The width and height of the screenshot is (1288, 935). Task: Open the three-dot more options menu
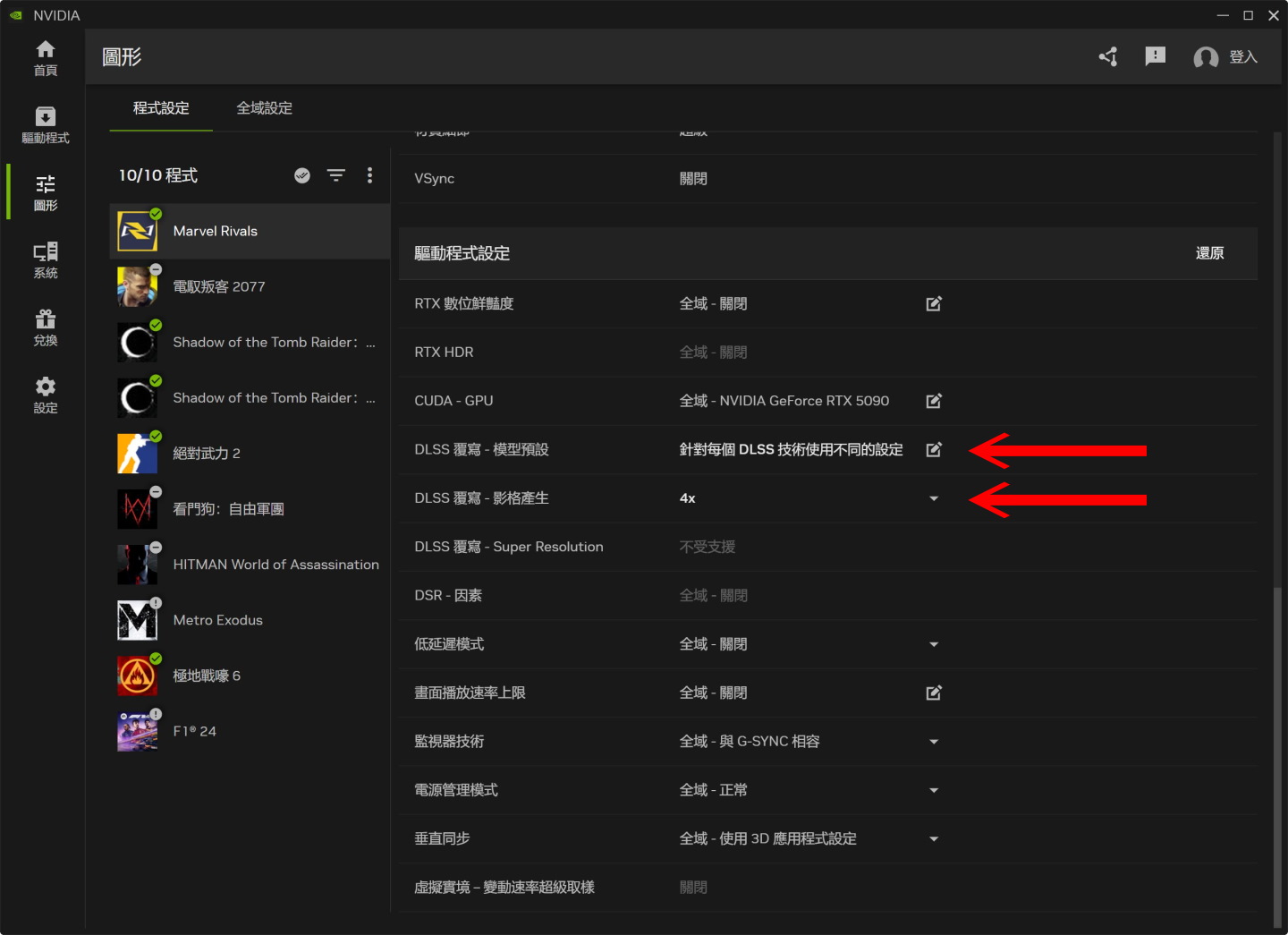pos(369,175)
